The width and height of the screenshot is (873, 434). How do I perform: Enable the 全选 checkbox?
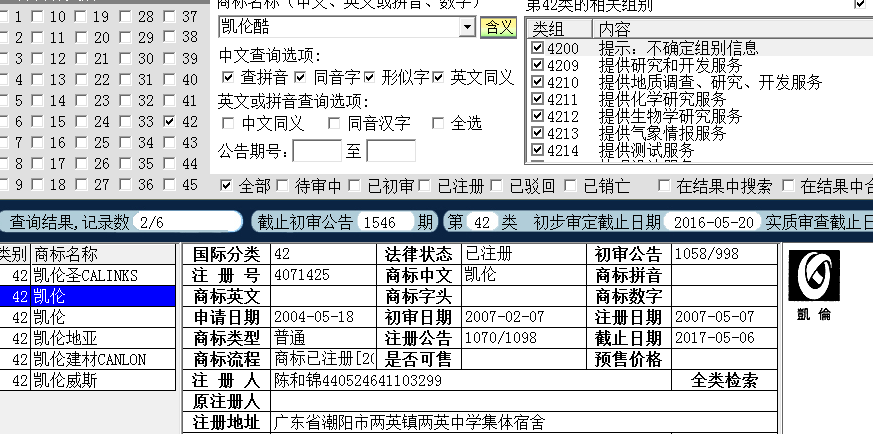438,123
